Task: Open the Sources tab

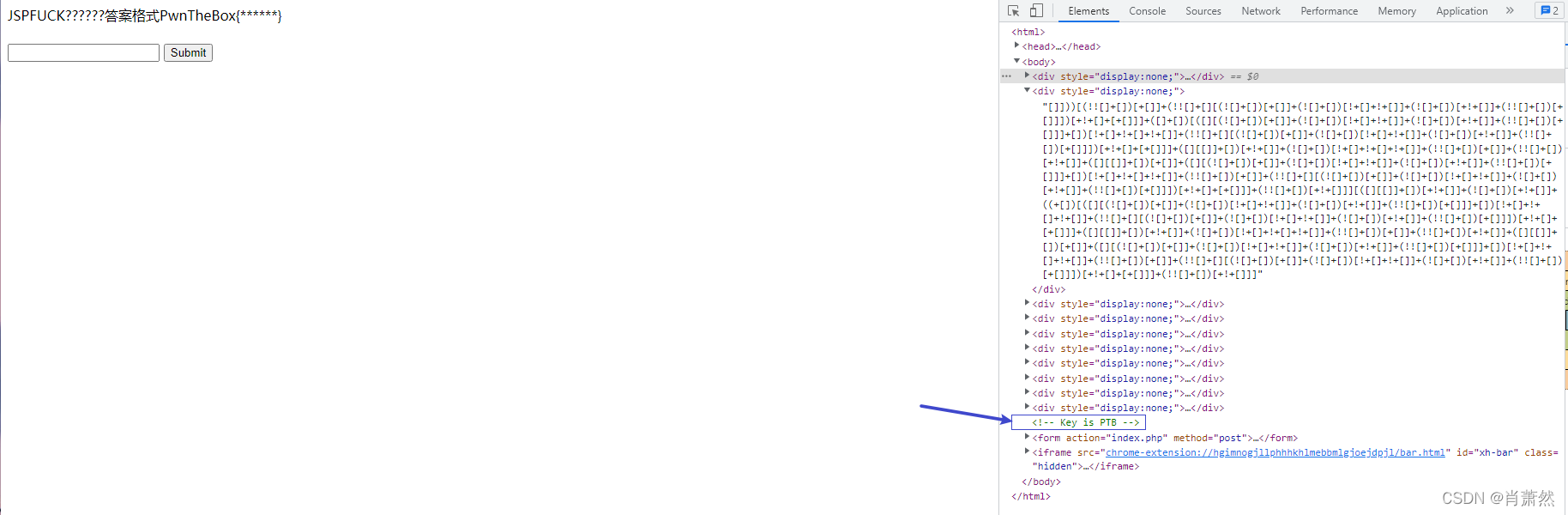Action: [1203, 11]
